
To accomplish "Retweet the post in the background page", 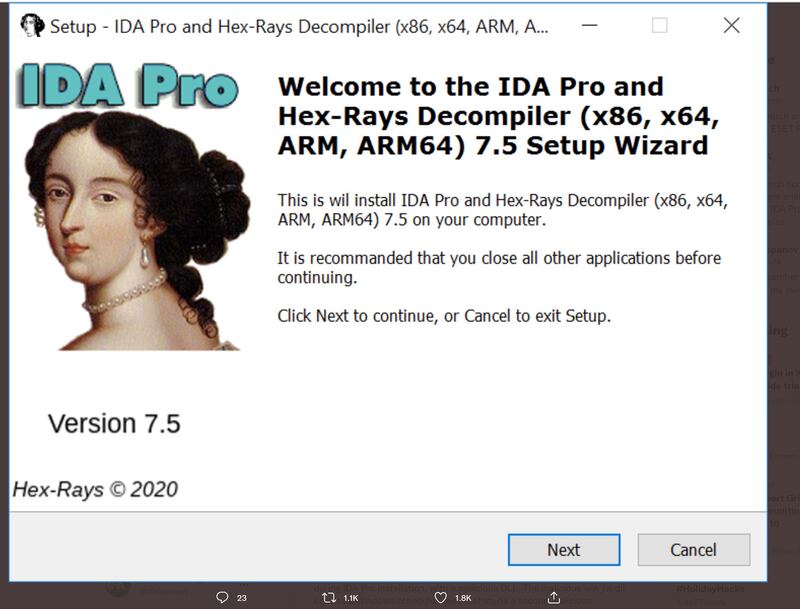I will (329, 597).
